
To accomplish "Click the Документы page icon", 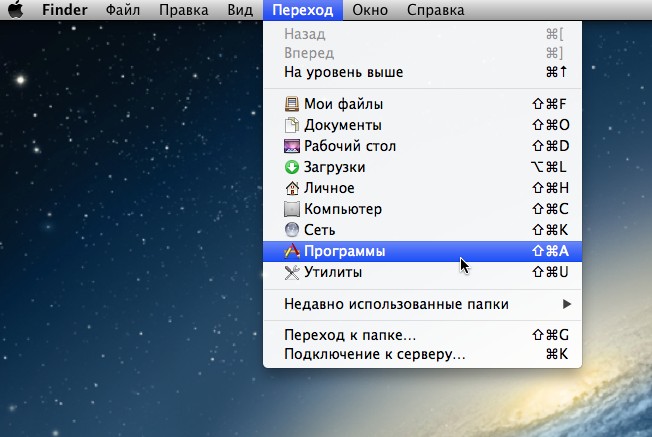I will click(x=291, y=125).
